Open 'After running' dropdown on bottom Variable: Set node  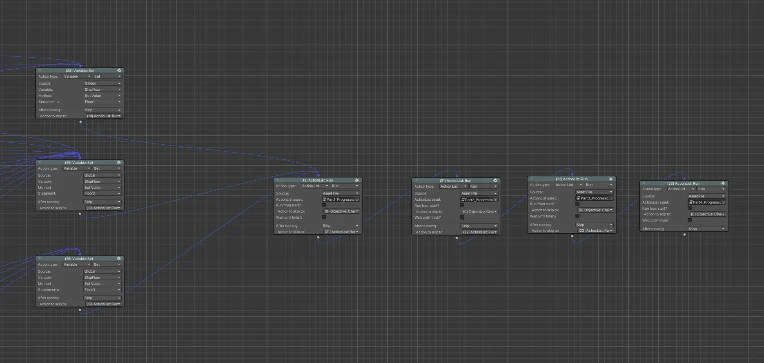coord(103,298)
